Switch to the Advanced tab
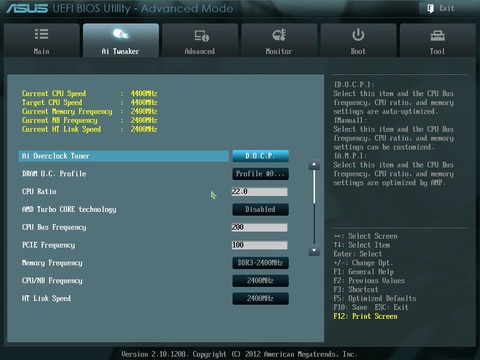The image size is (480, 360). pyautogui.click(x=200, y=40)
